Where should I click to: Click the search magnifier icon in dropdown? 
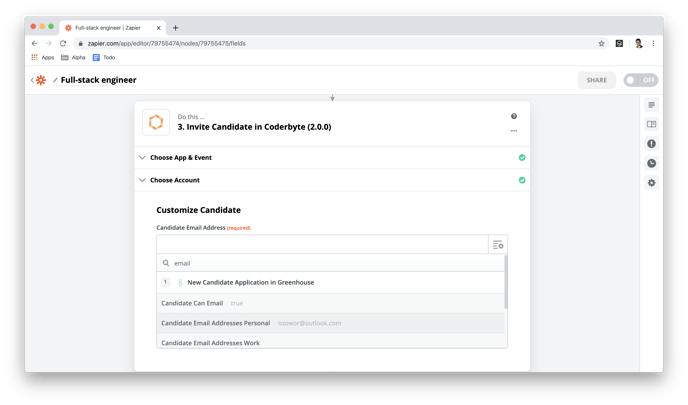tap(166, 263)
